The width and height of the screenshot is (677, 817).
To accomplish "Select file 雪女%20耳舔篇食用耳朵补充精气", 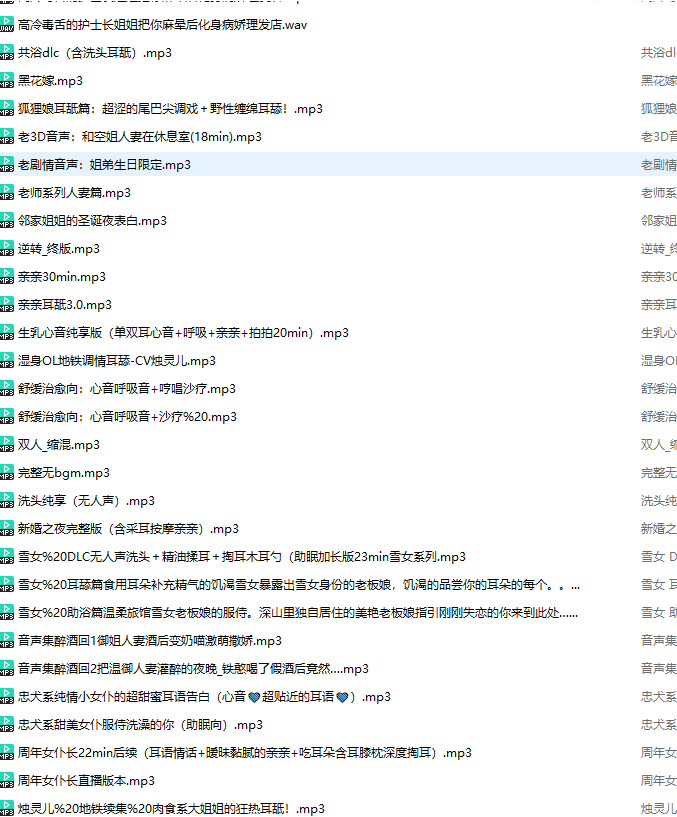I will click(x=299, y=585).
